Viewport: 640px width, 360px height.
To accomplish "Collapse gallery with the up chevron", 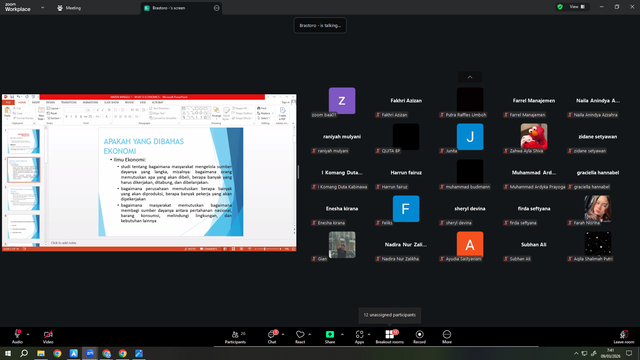I will click(x=470, y=77).
